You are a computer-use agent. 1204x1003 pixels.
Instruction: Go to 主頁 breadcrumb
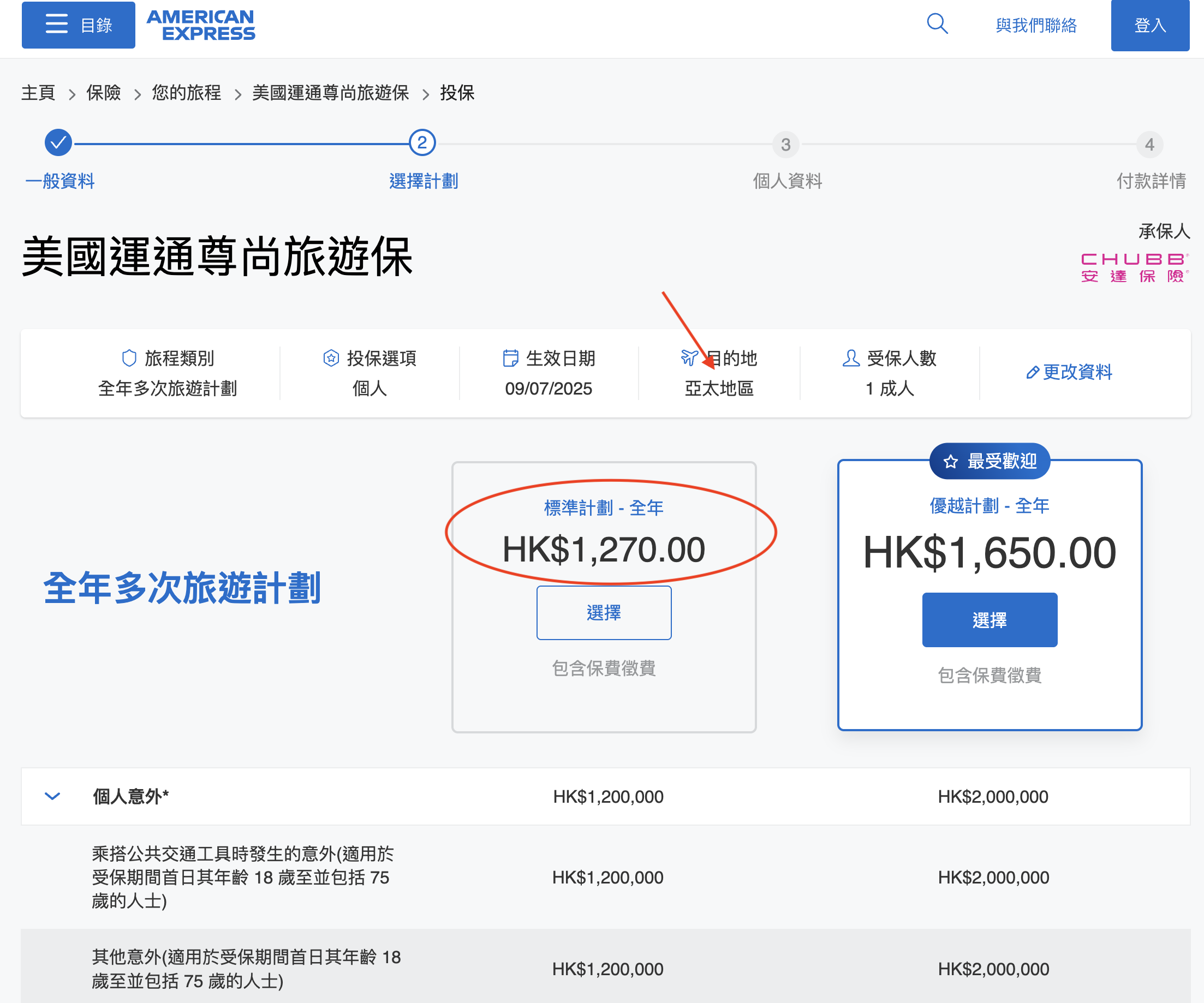pos(38,92)
